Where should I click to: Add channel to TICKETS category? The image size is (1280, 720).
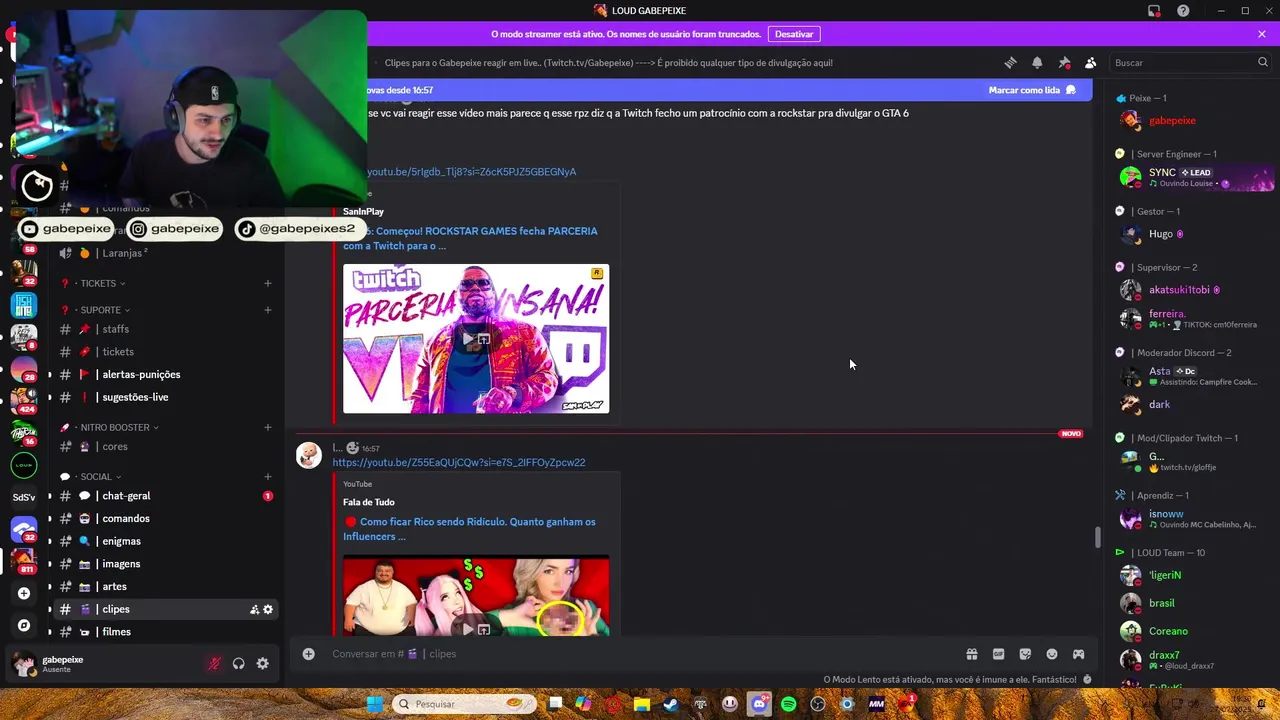tap(267, 283)
